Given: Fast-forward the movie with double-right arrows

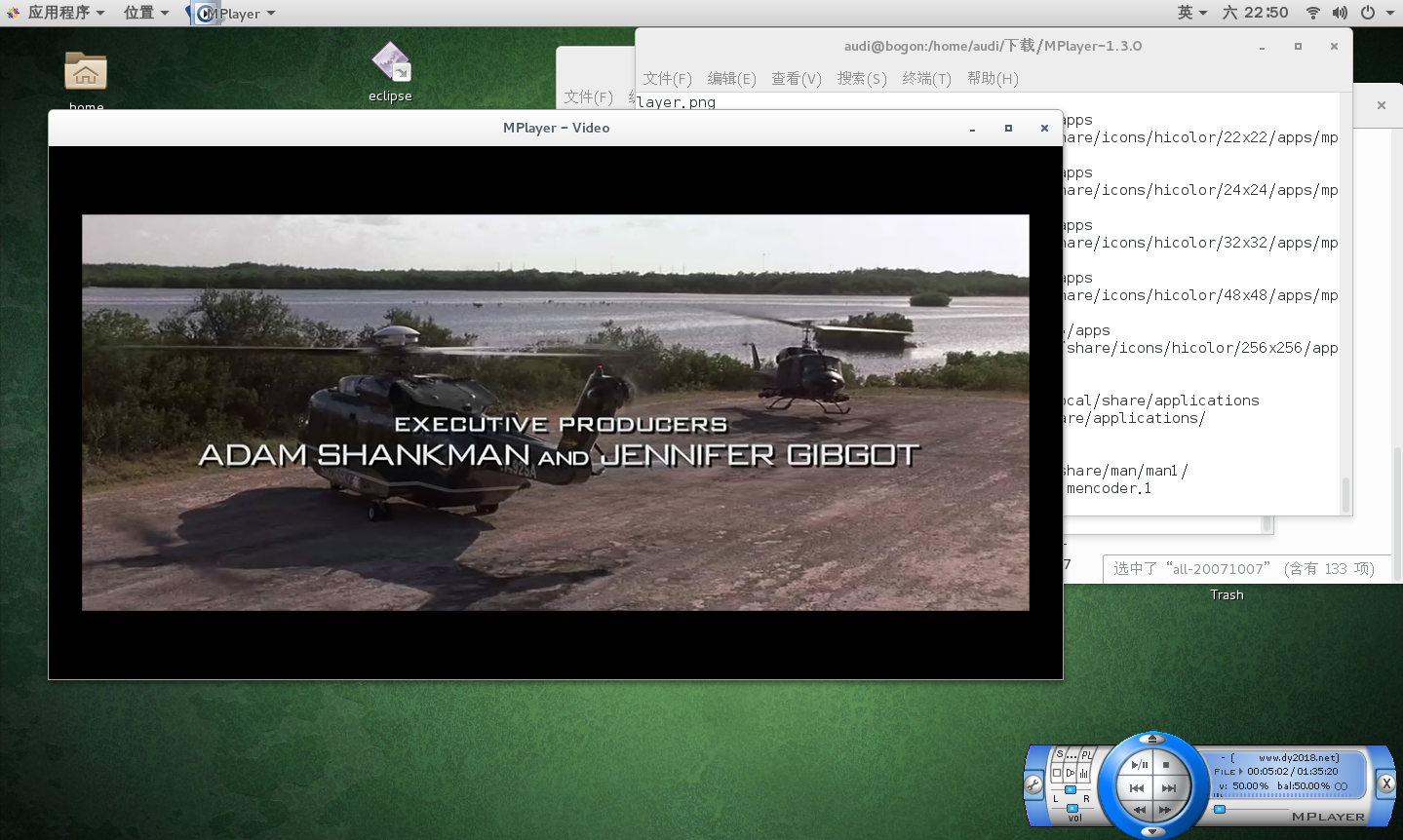Looking at the screenshot, I should pos(1165,810).
